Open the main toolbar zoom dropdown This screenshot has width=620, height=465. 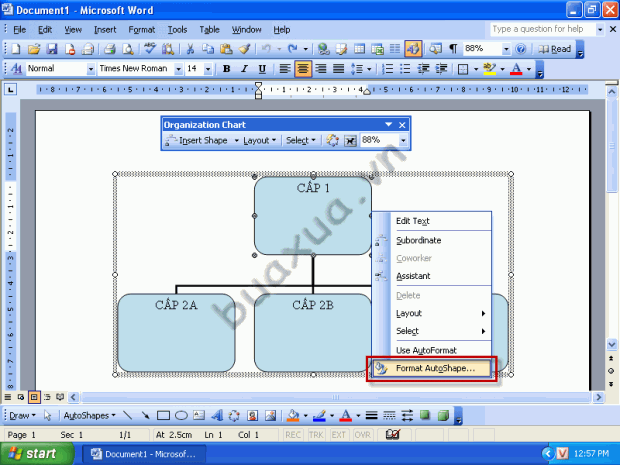[x=506, y=49]
